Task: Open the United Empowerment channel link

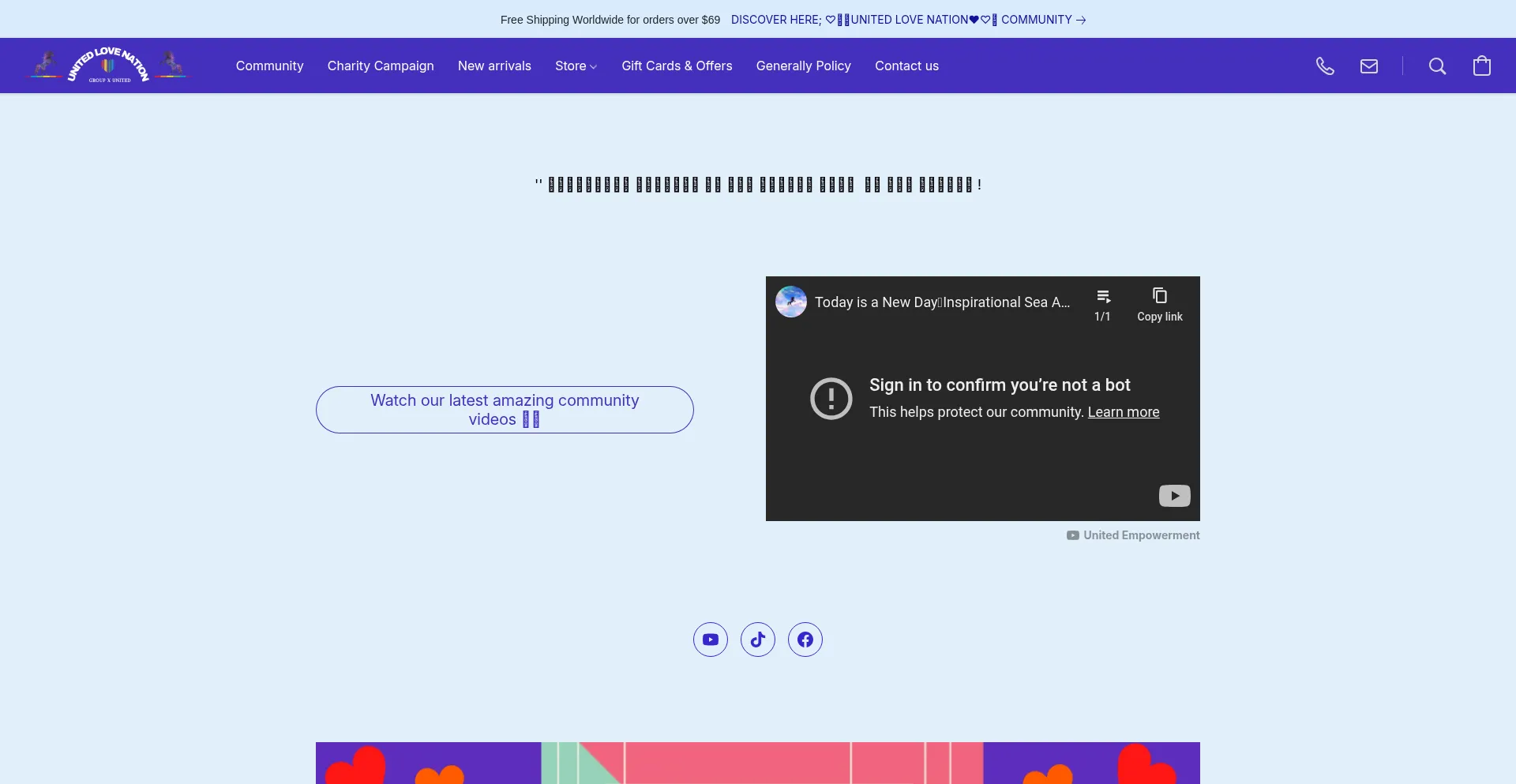Action: tap(1133, 535)
